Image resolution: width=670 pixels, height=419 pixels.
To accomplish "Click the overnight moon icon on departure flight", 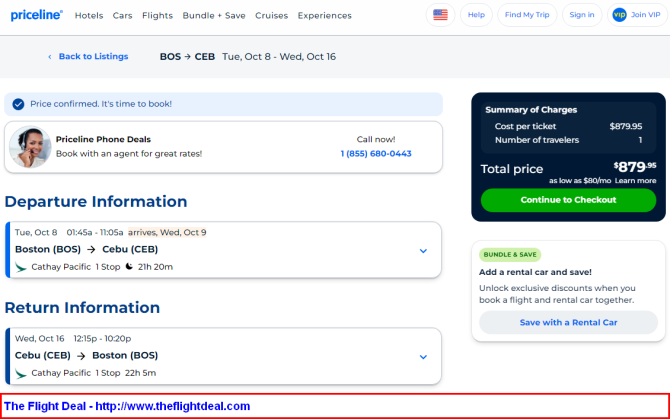I will (x=129, y=267).
